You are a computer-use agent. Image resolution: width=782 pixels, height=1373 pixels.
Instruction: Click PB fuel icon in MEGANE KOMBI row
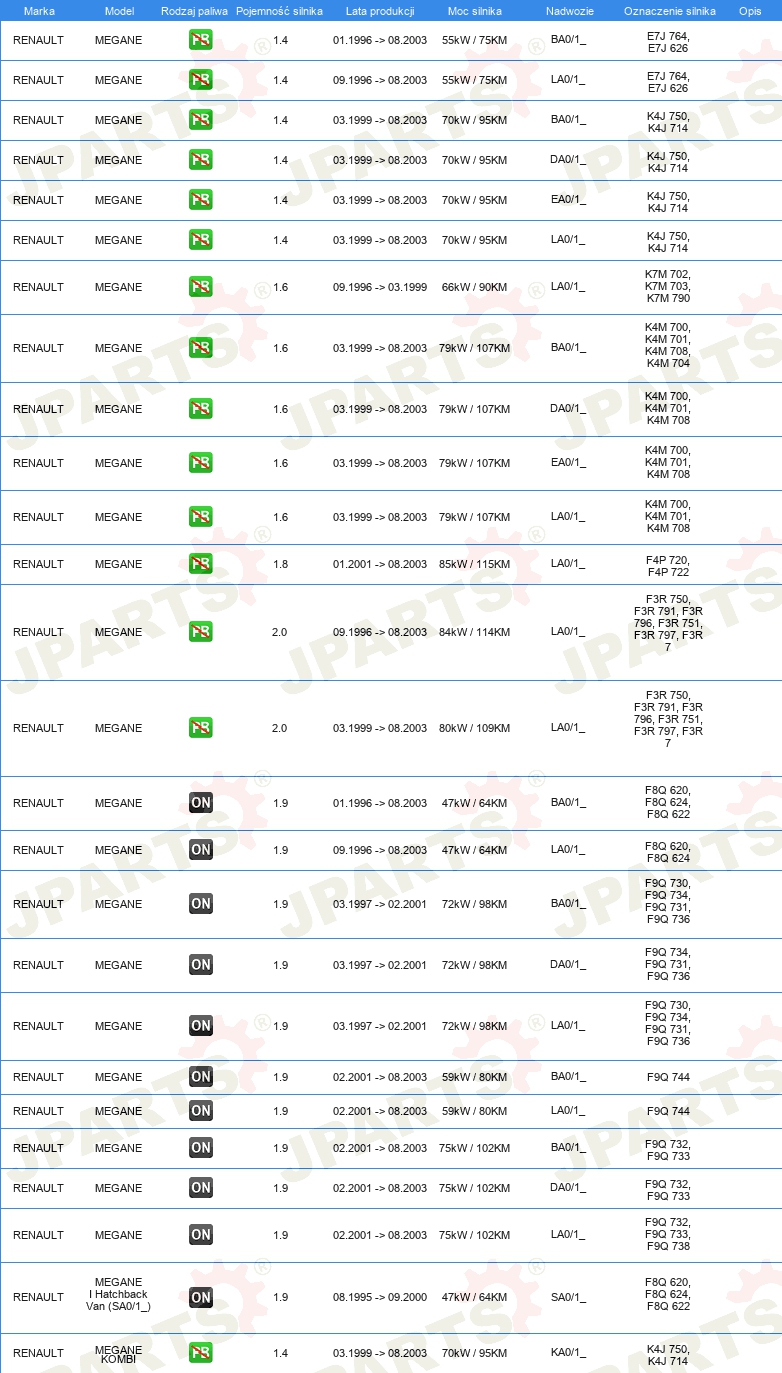click(x=201, y=1353)
